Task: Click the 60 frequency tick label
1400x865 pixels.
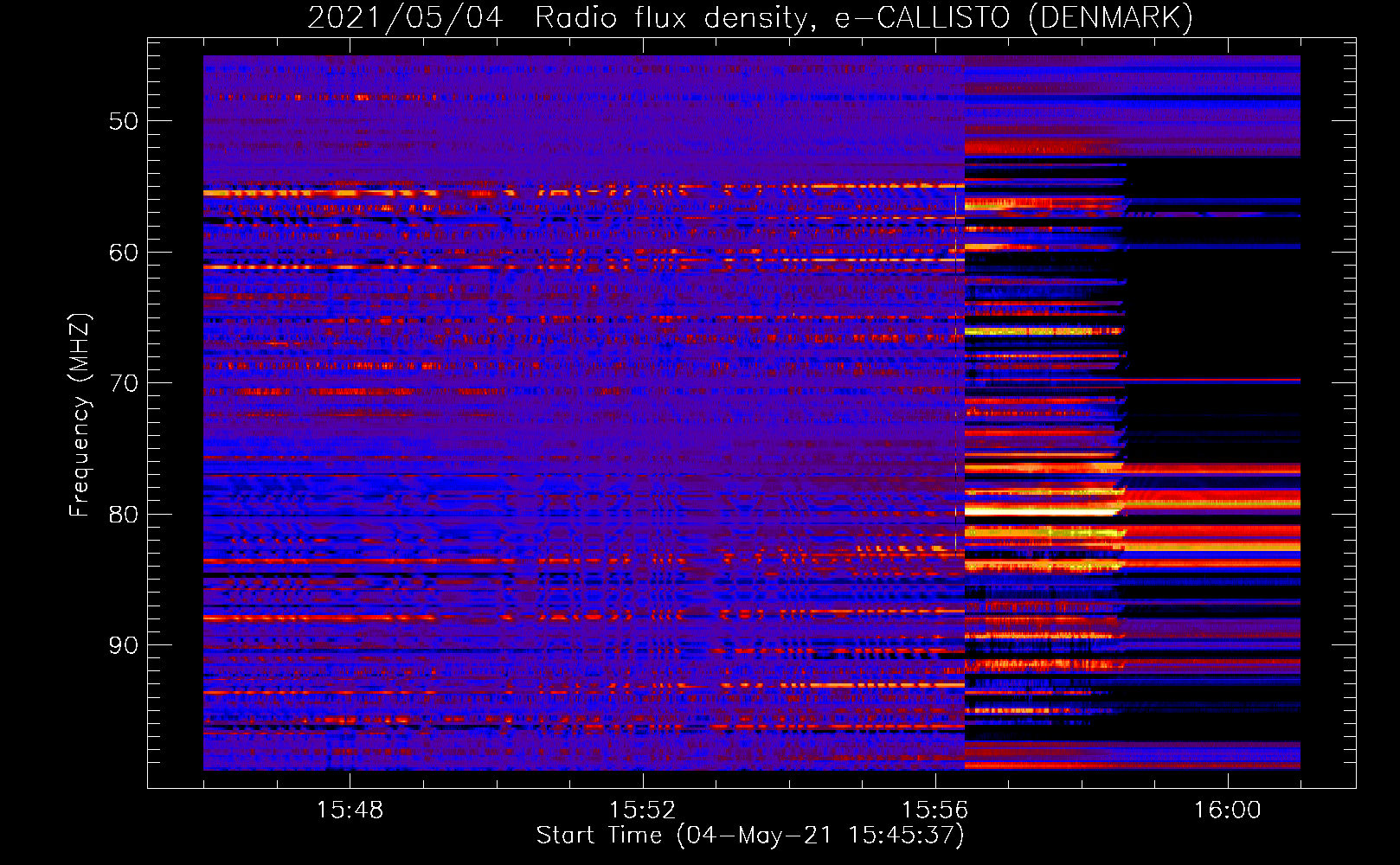Action: pyautogui.click(x=124, y=253)
